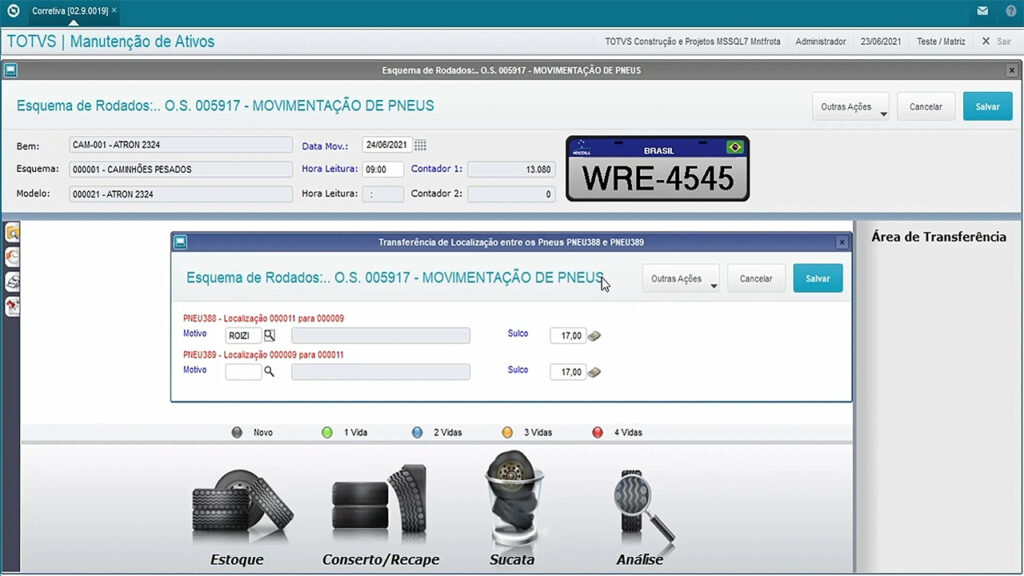Image resolution: width=1024 pixels, height=576 pixels.
Task: Focus the Bem field CAM-001 - ATRON 2324
Action: coord(181,145)
